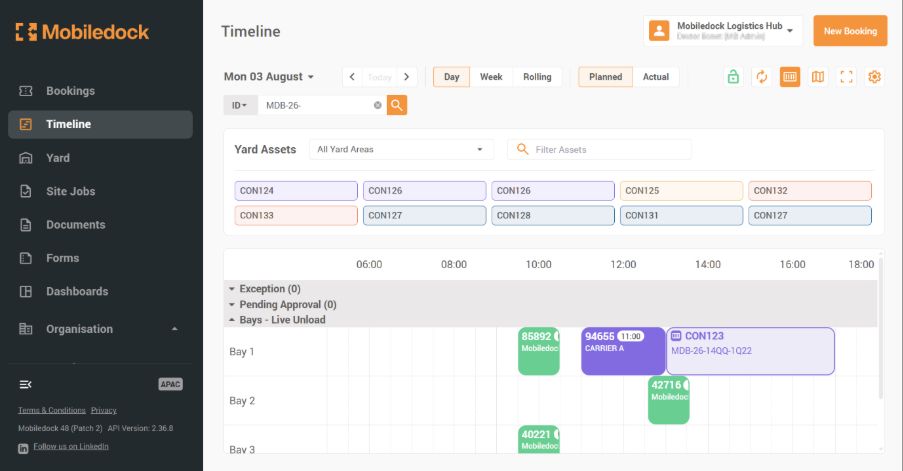Select the CON132 yard asset chip

tap(810, 191)
